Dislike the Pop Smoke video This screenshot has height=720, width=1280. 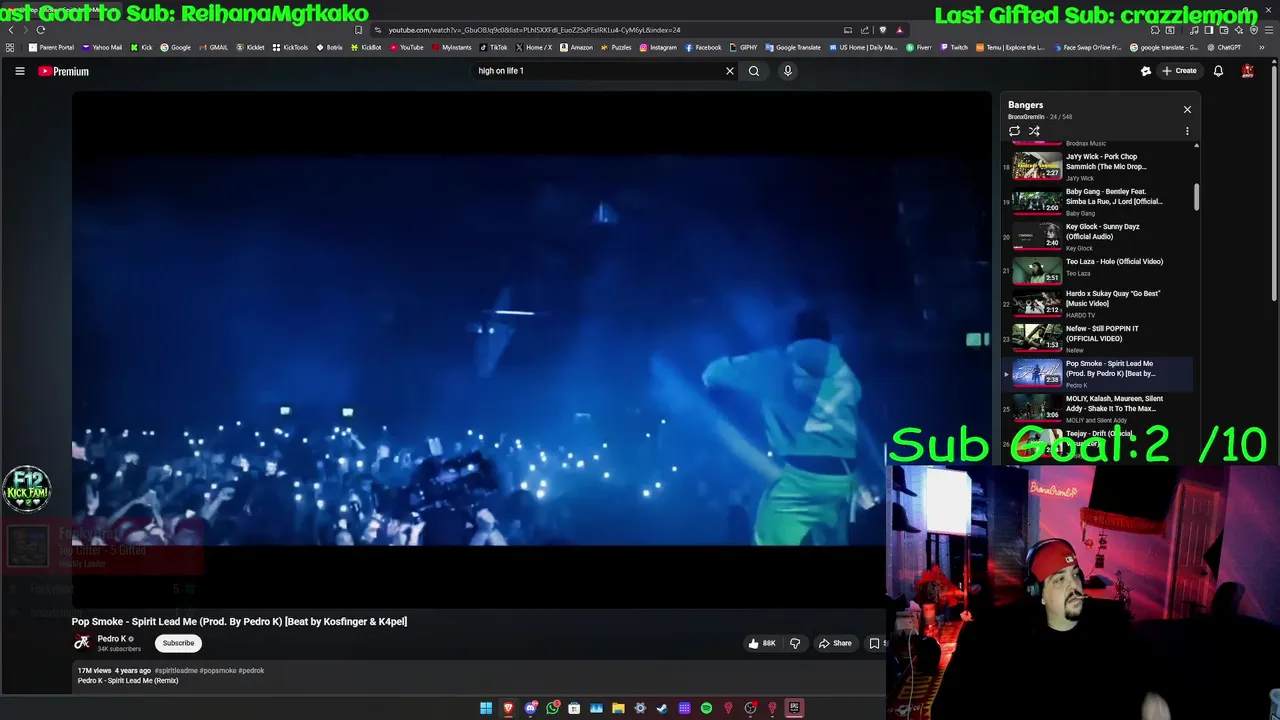[x=795, y=643]
